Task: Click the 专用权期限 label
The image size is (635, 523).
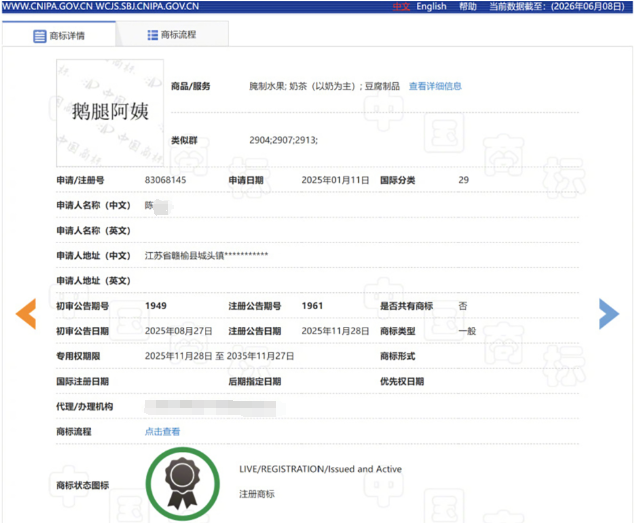Action: (78, 356)
